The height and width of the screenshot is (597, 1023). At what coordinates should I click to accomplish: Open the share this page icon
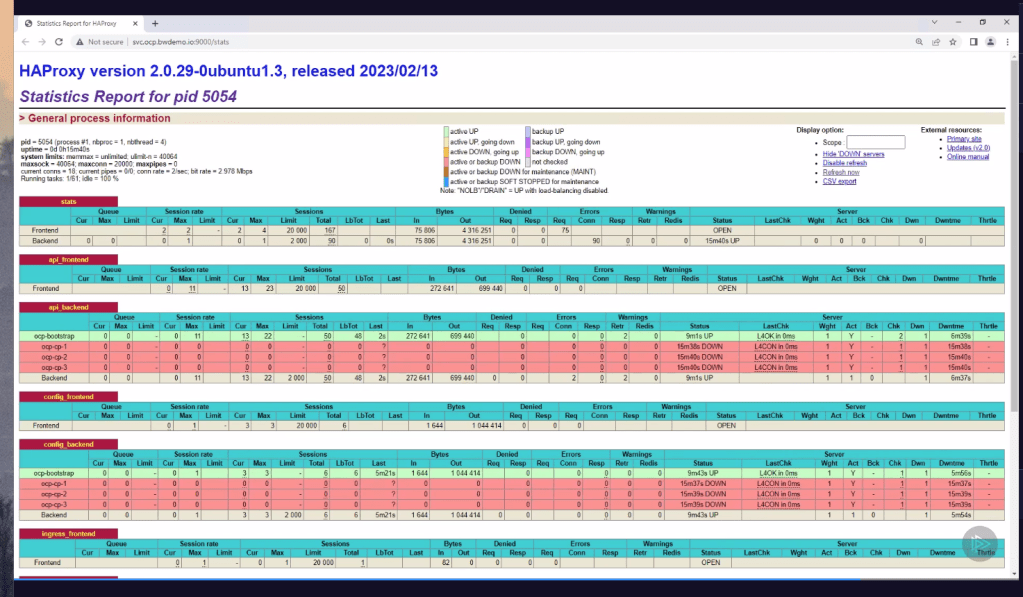tap(936, 42)
